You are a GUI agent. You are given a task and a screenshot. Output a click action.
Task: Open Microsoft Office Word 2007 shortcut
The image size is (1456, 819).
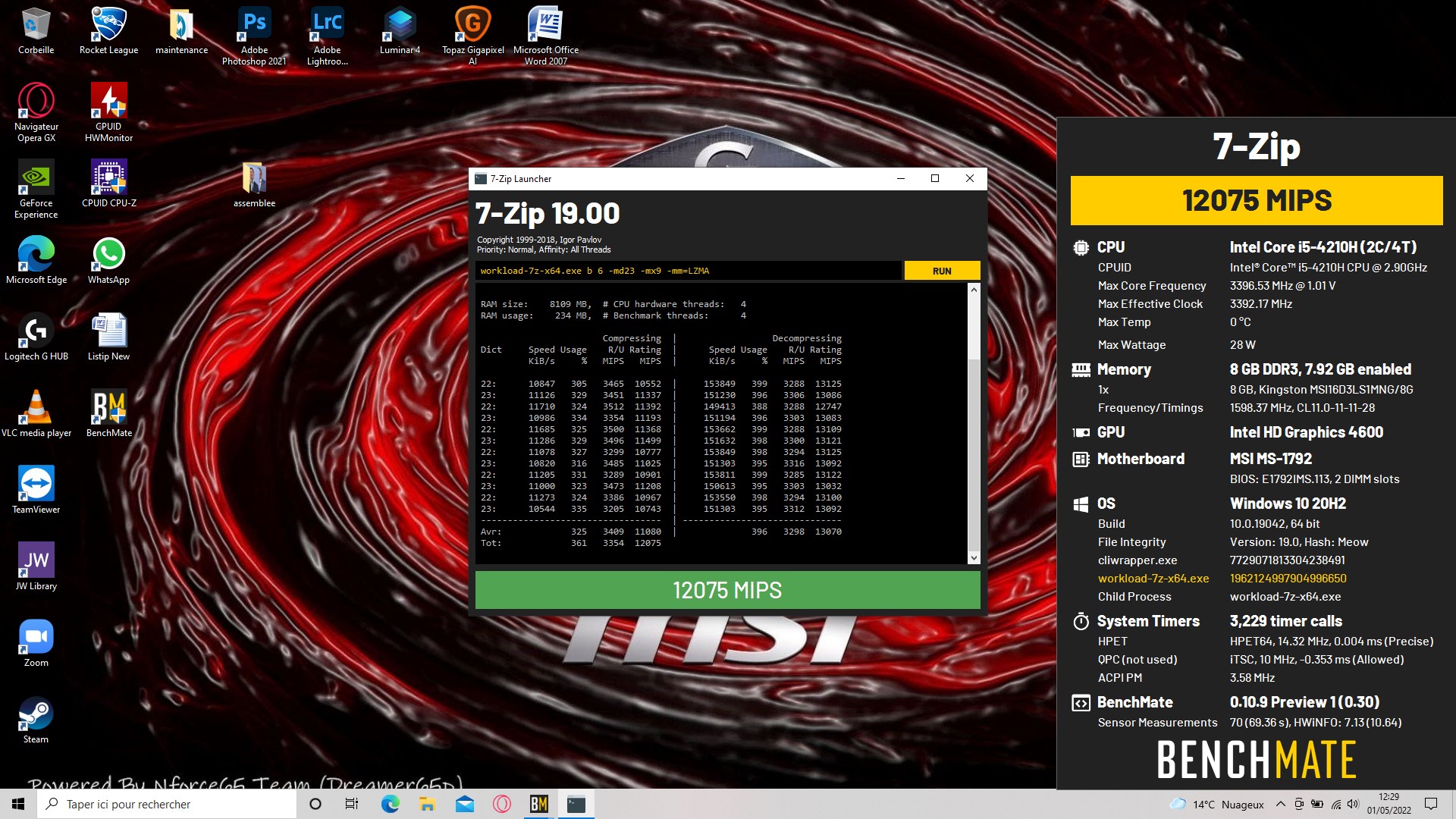(545, 36)
